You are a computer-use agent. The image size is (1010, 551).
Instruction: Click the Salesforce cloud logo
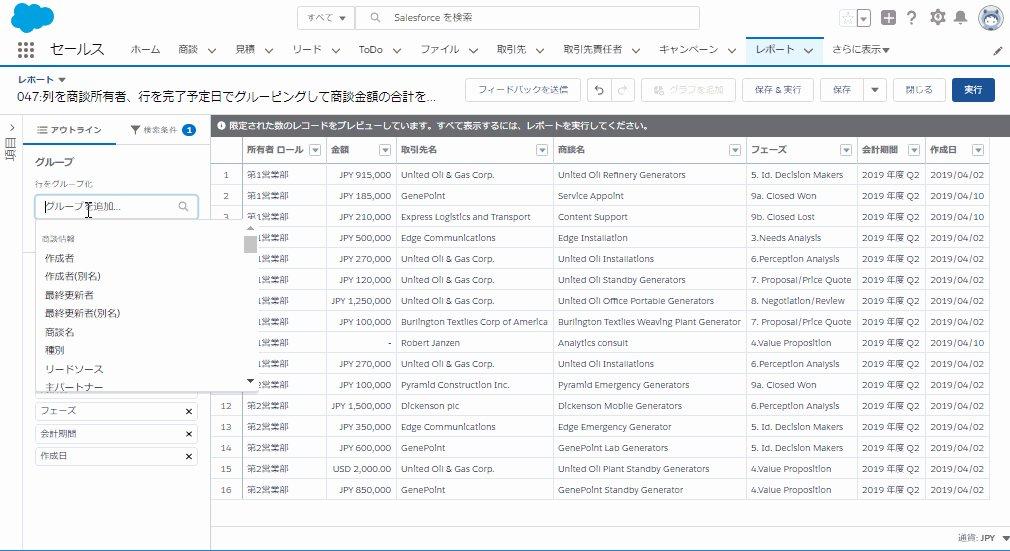click(32, 17)
